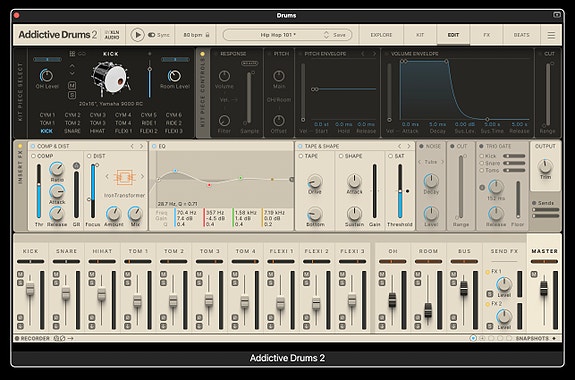The height and width of the screenshot is (380, 575).
Task: Click the noise Decay knob
Action: pos(431,181)
